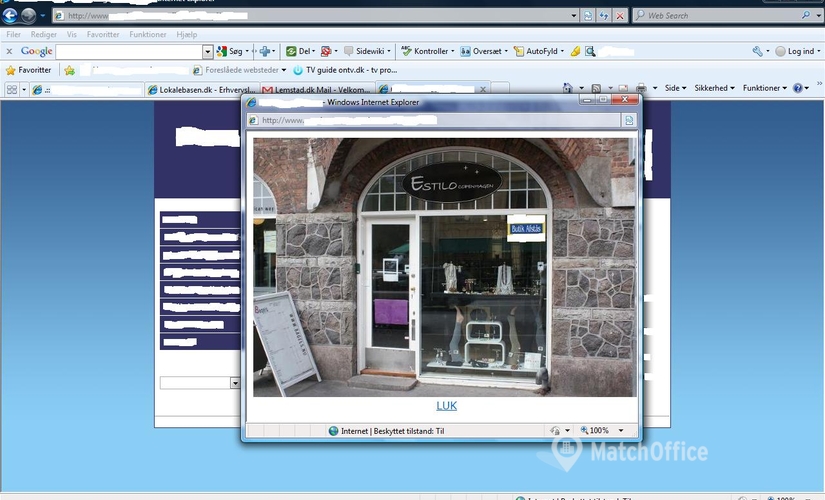Screen dimensions: 825x500
Task: Expand the tab list dropdown arrow
Action: click(24, 90)
